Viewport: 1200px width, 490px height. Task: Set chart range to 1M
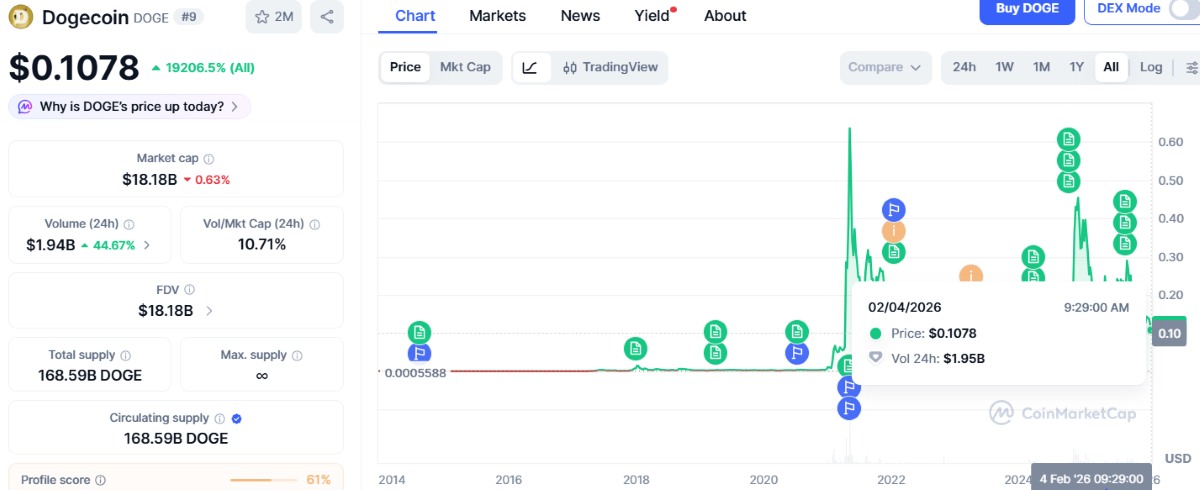tap(1041, 67)
